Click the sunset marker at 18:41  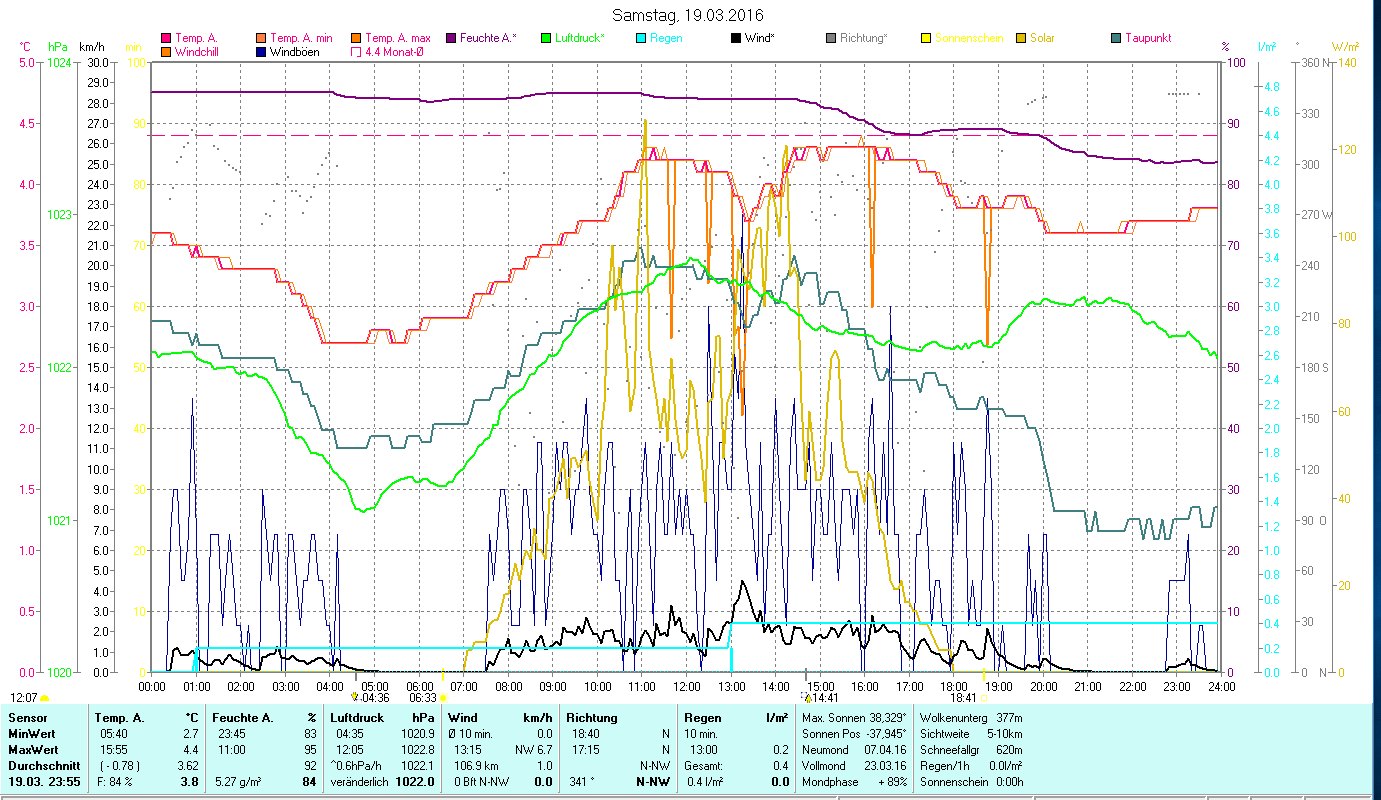(985, 697)
